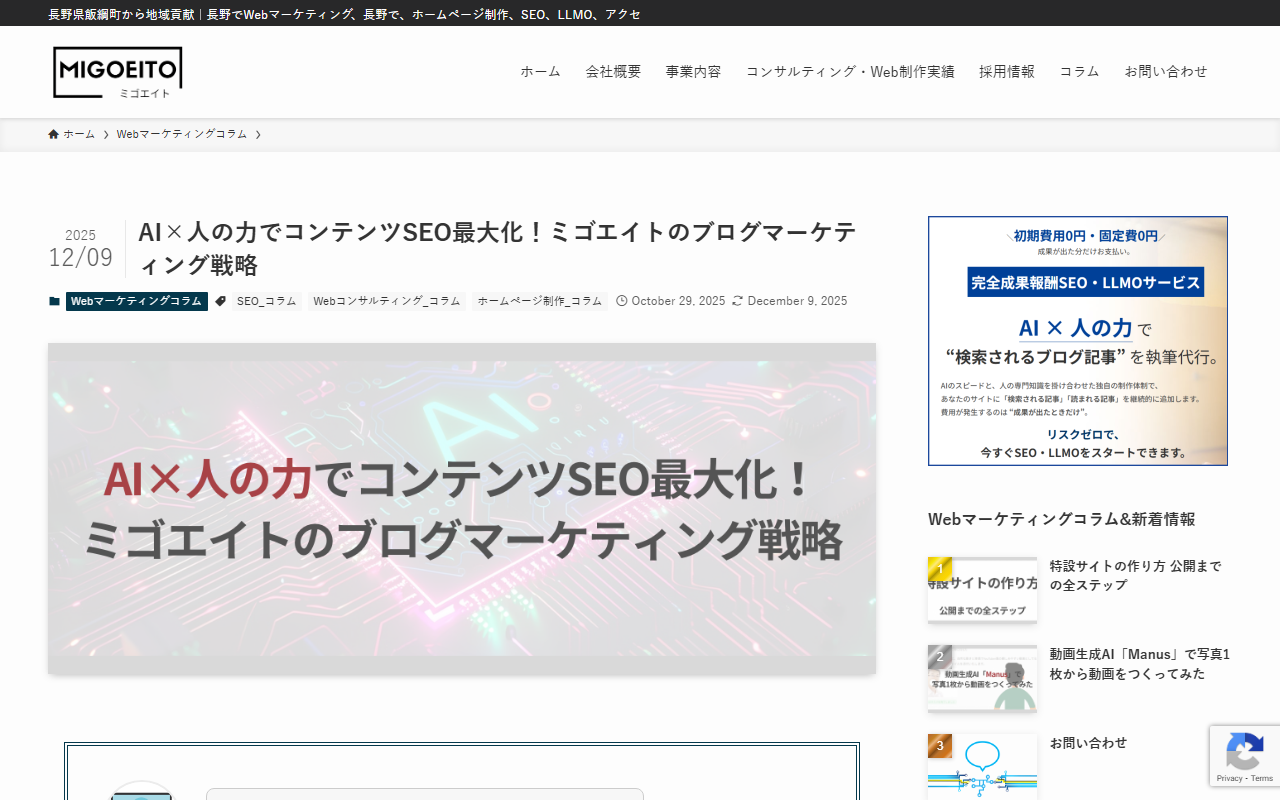
Task: Click the tag icon before SEO_コラム
Action: [x=220, y=301]
